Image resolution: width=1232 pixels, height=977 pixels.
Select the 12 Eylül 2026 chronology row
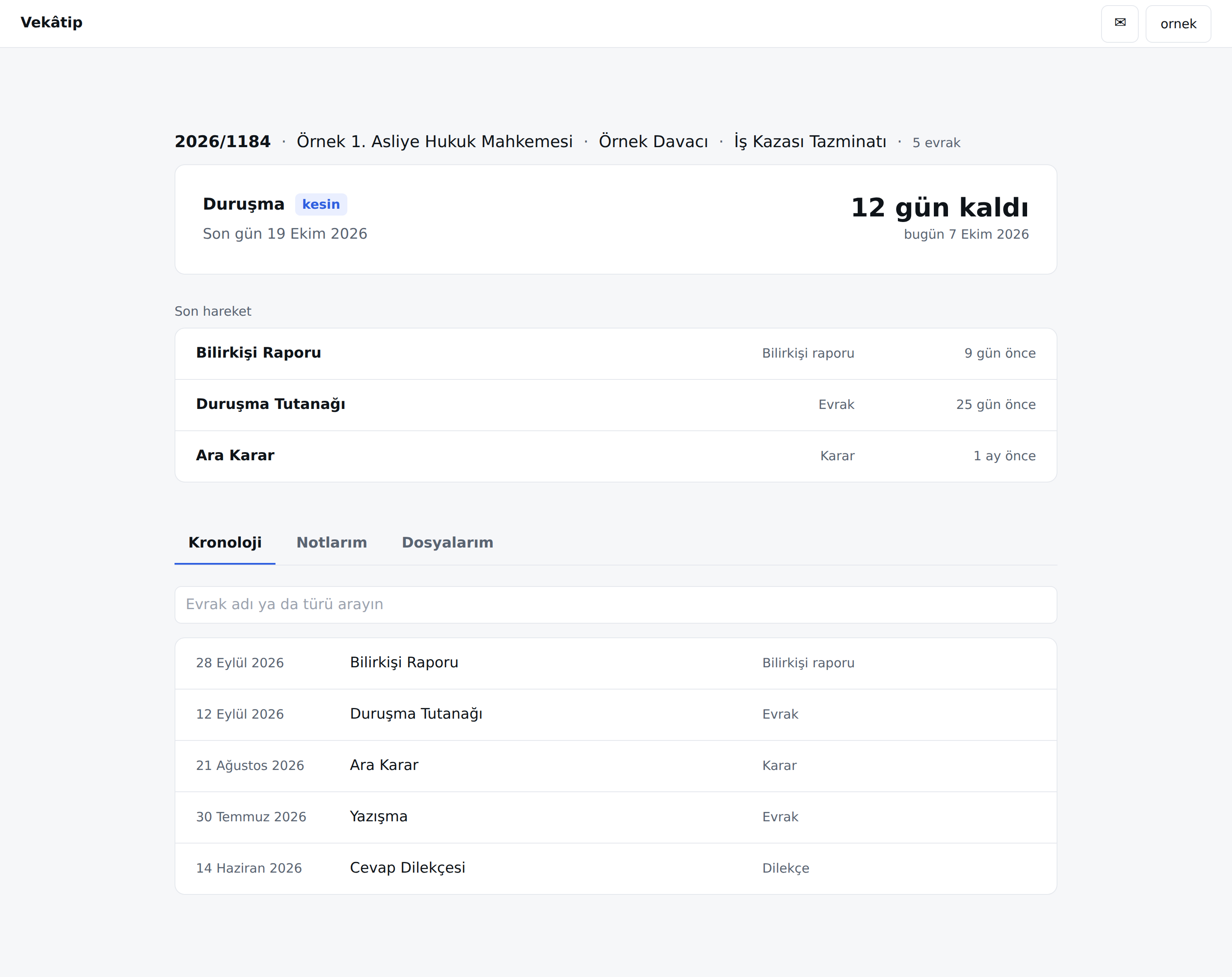[616, 714]
